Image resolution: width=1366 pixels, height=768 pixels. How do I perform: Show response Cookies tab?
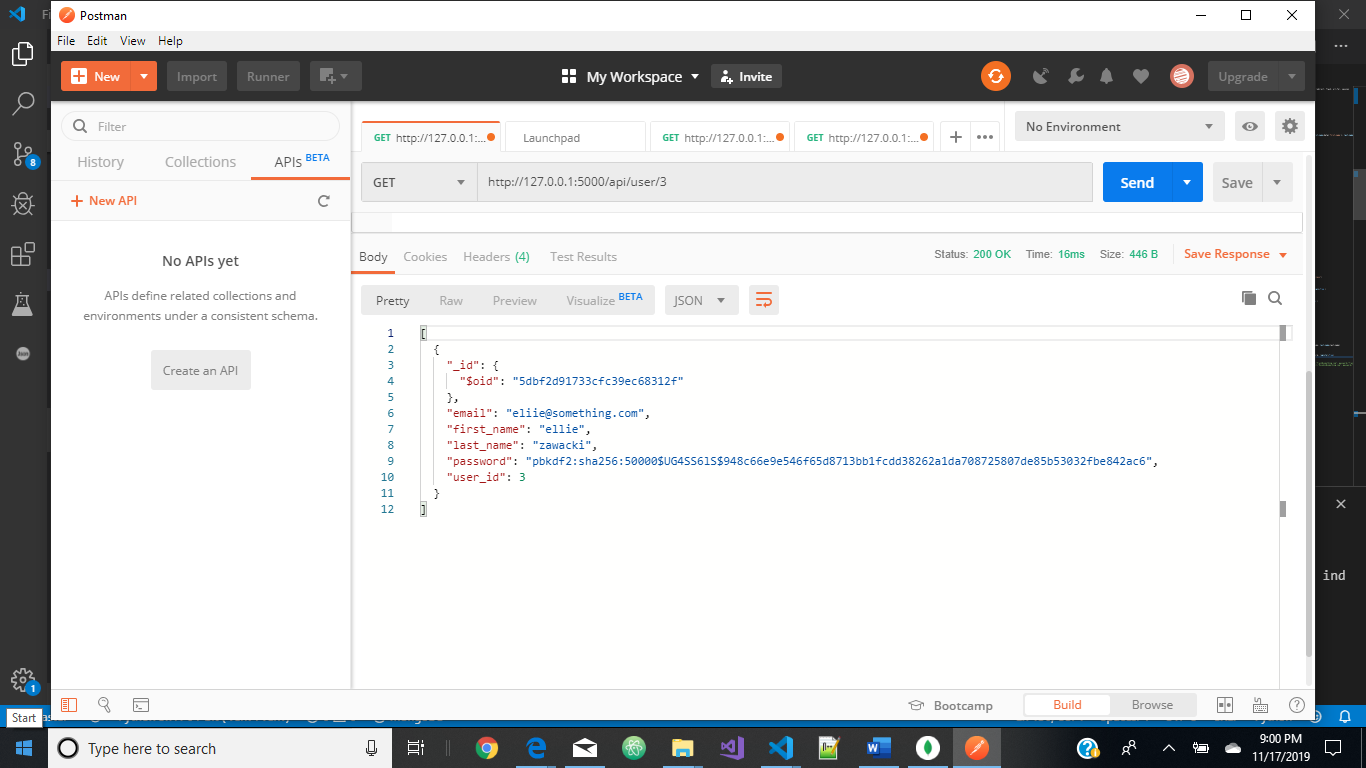tap(425, 257)
